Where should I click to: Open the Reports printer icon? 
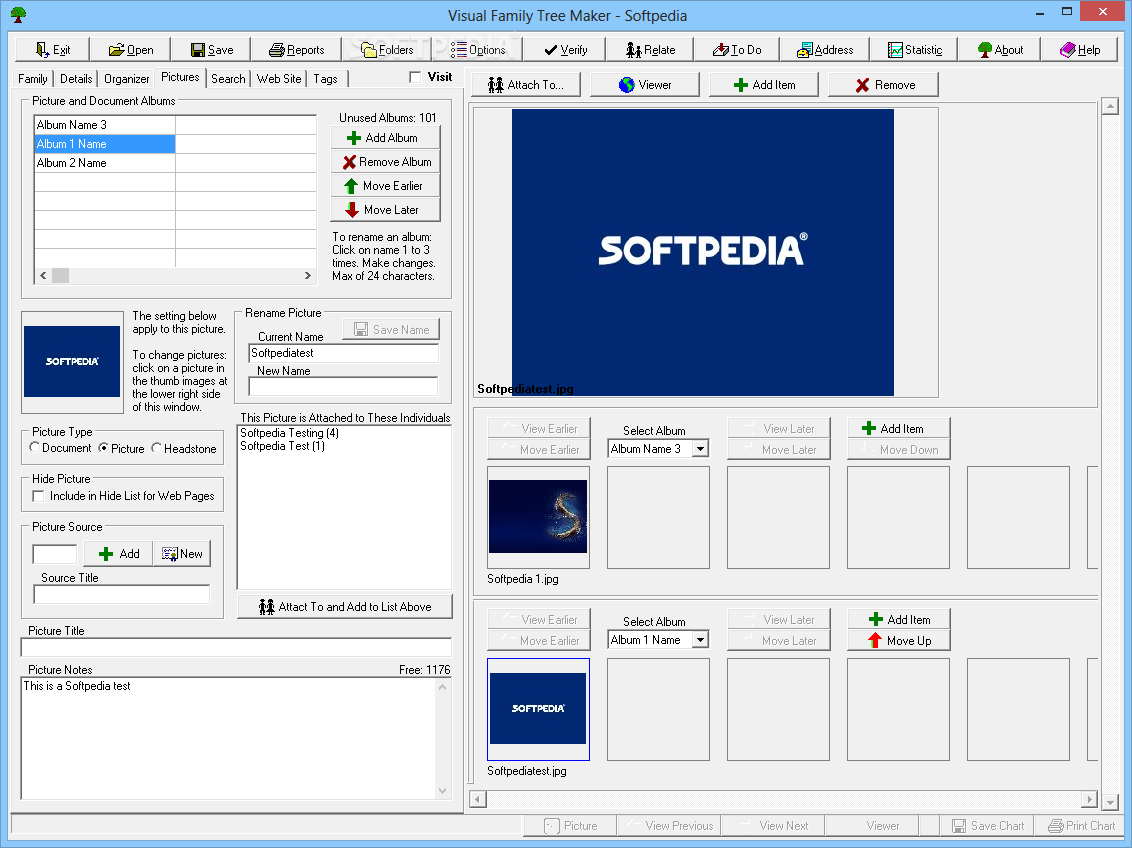[x=296, y=50]
